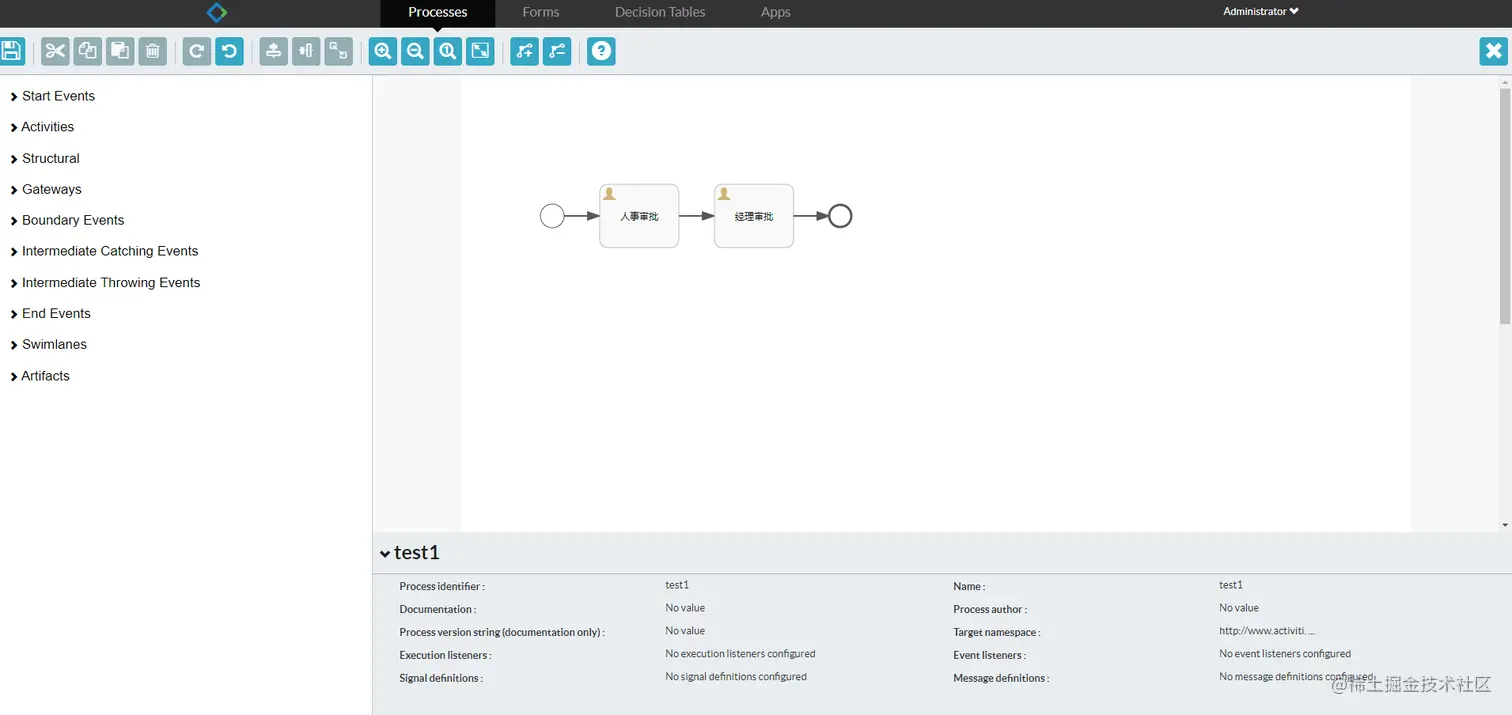Open No signal definitions configured

(x=736, y=677)
